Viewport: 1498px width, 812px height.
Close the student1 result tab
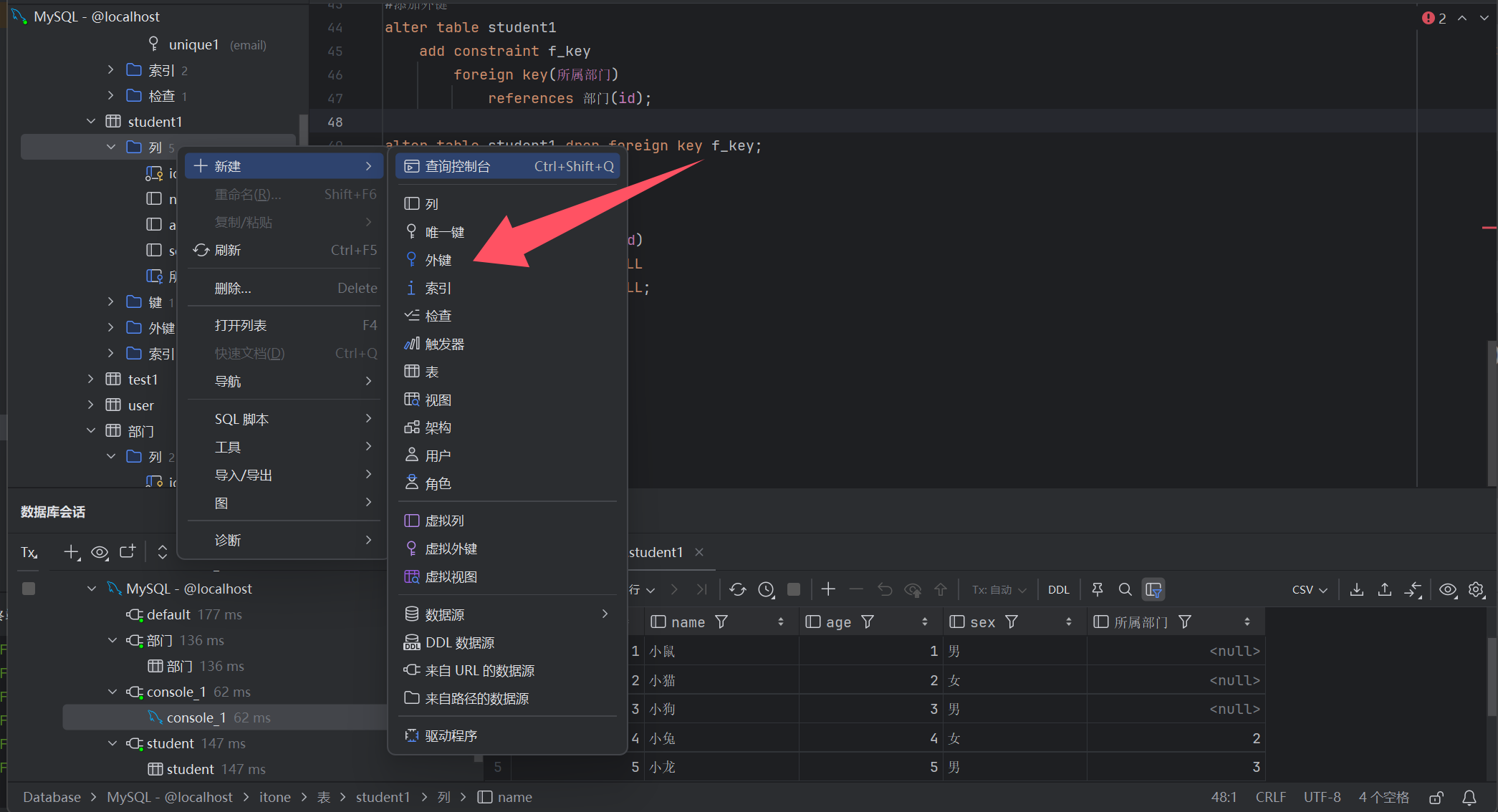(x=699, y=552)
